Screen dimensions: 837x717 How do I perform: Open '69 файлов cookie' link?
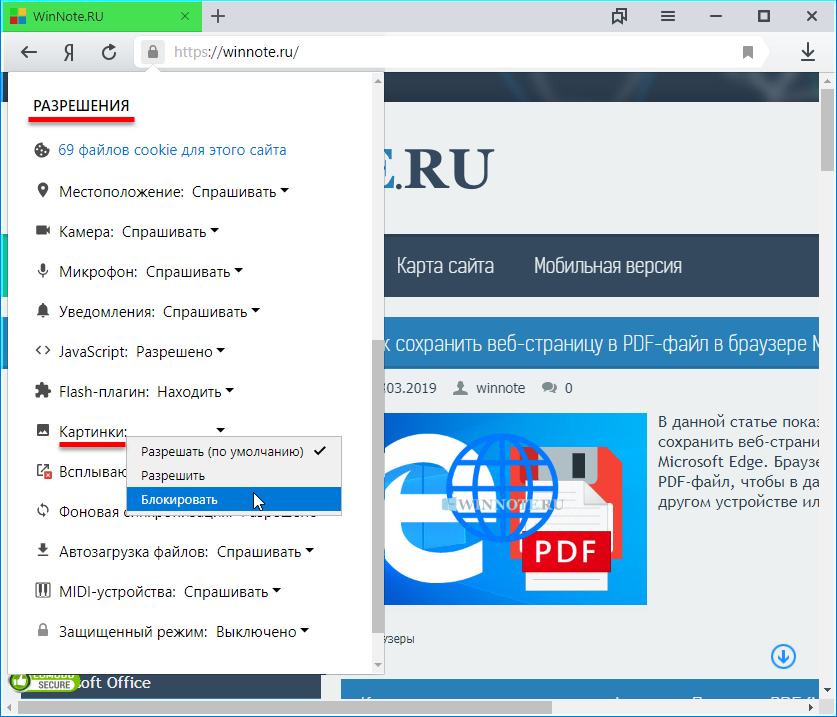[172, 150]
